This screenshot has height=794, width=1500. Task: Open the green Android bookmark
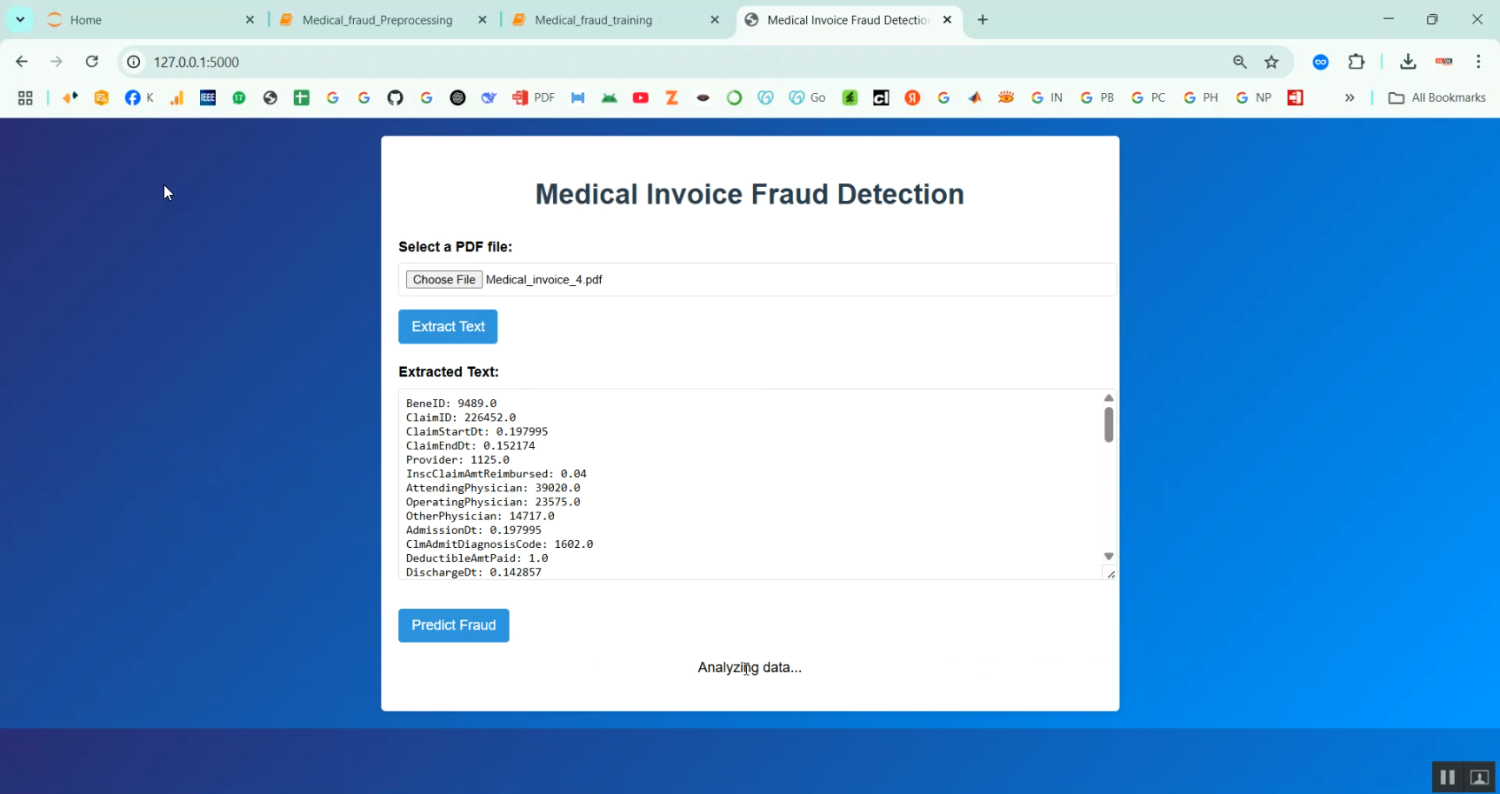pyautogui.click(x=609, y=98)
